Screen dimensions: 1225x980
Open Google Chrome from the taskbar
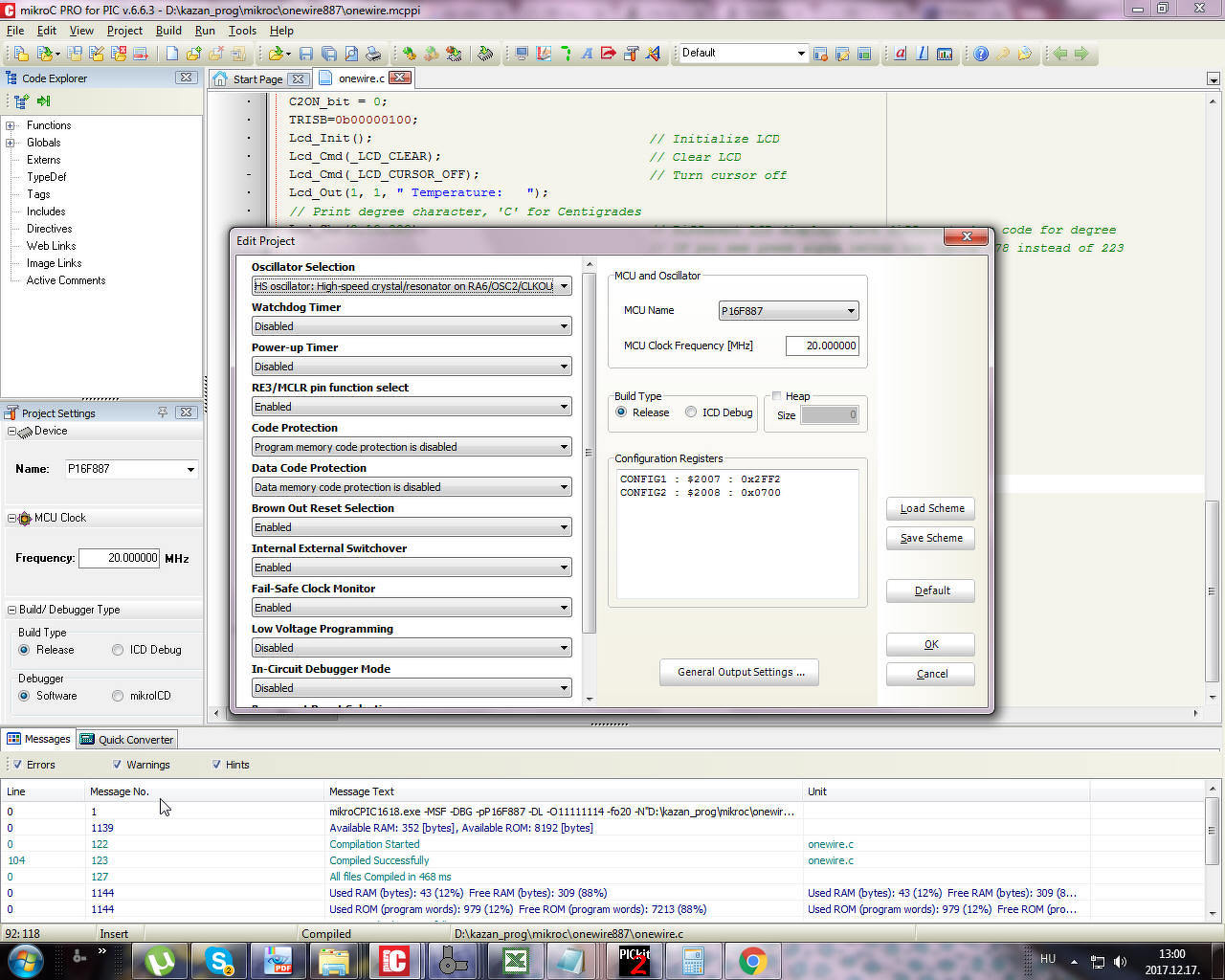click(x=753, y=960)
